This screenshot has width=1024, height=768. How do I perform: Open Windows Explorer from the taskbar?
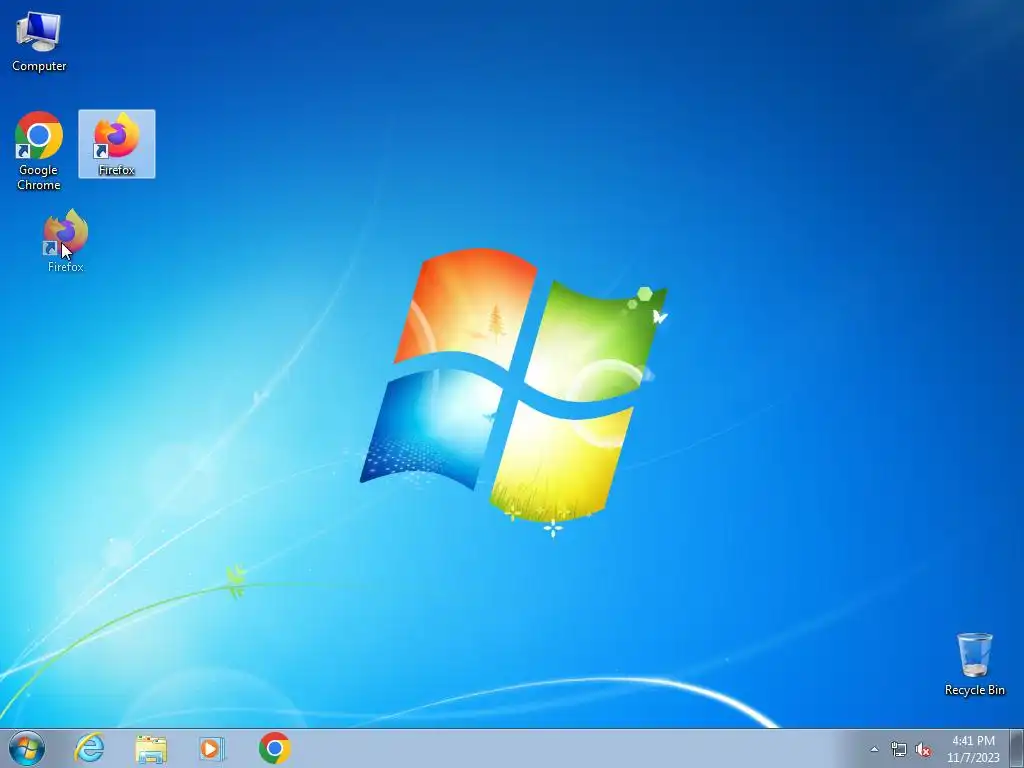151,748
